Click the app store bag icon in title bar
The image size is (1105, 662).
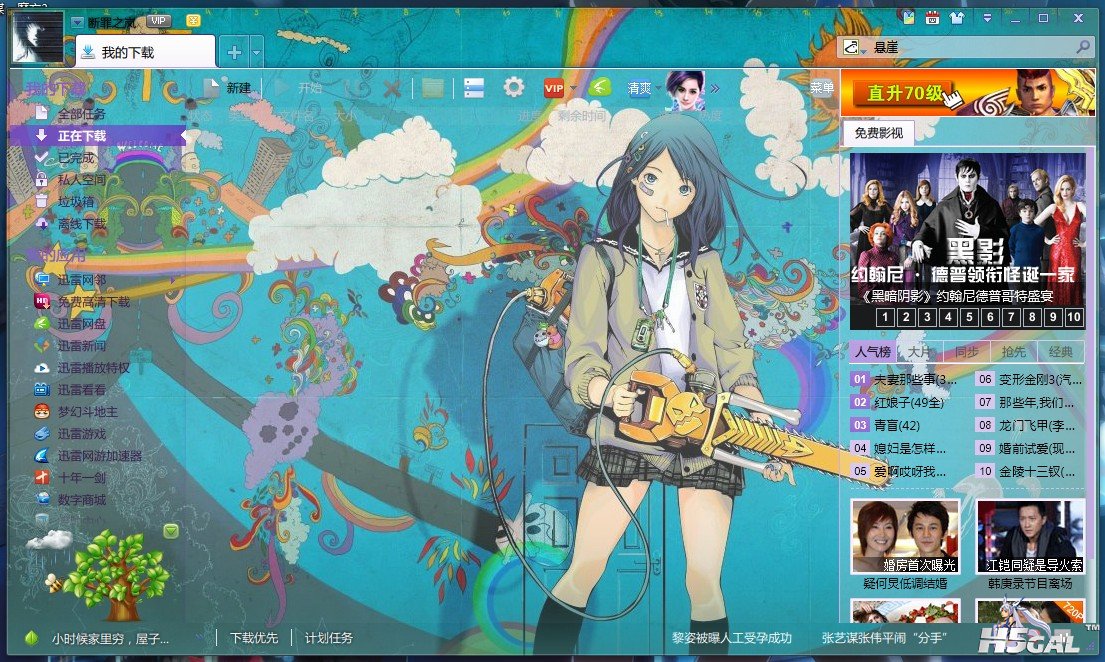click(x=908, y=18)
